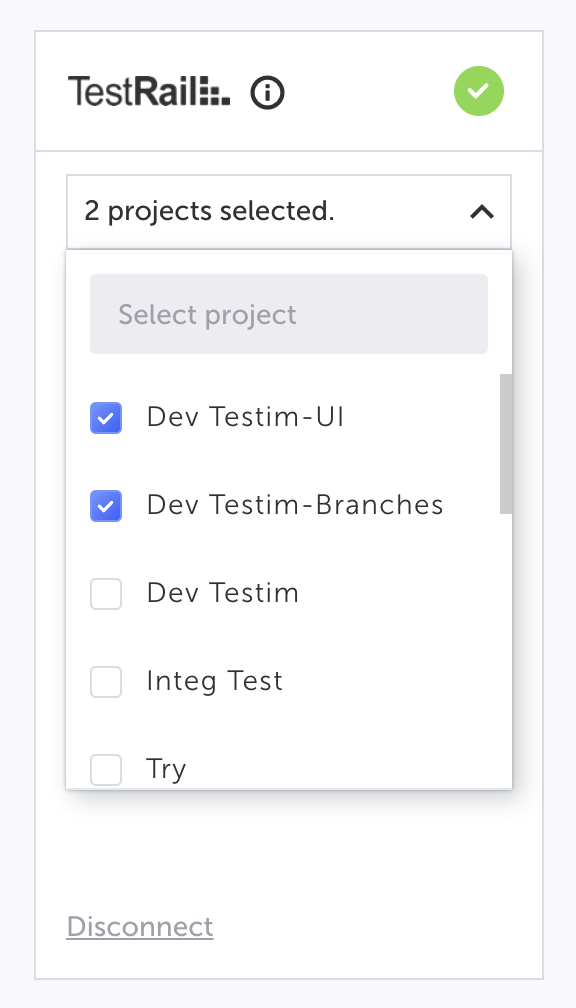576x1008 pixels.
Task: Tick the Try project checkbox
Action: pos(106,770)
